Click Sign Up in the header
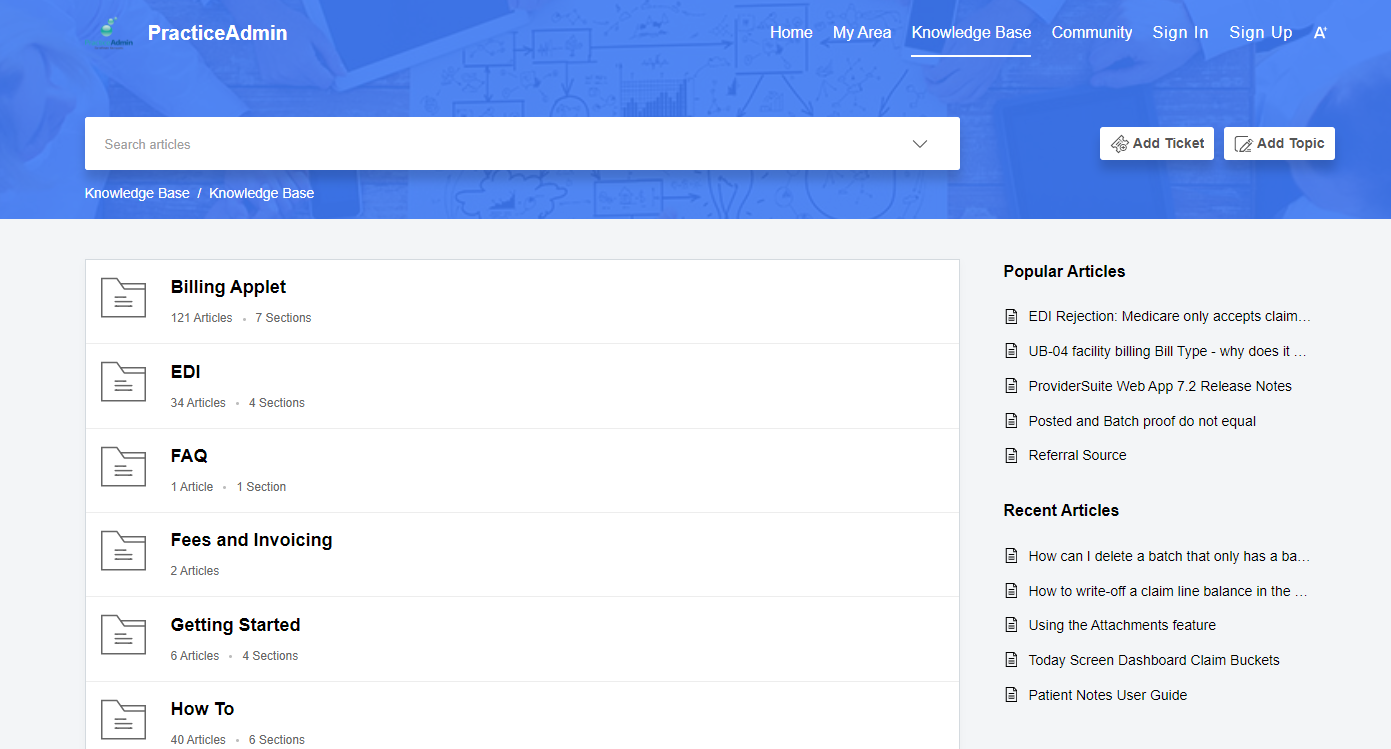The image size is (1391, 749). [1261, 33]
